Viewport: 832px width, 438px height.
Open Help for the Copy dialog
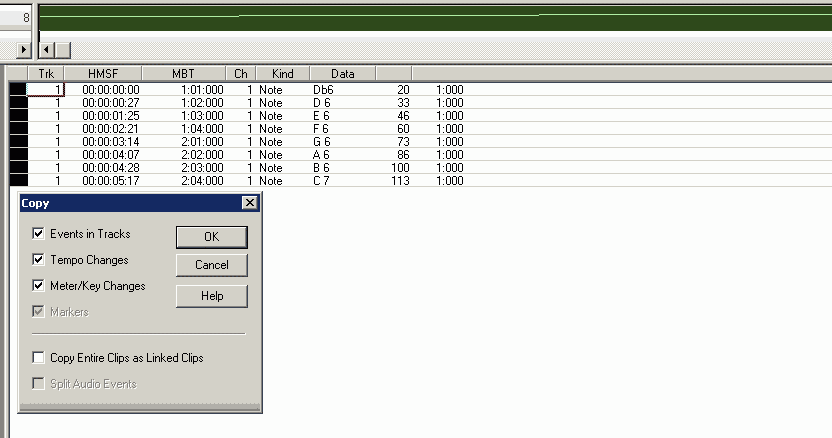point(211,296)
